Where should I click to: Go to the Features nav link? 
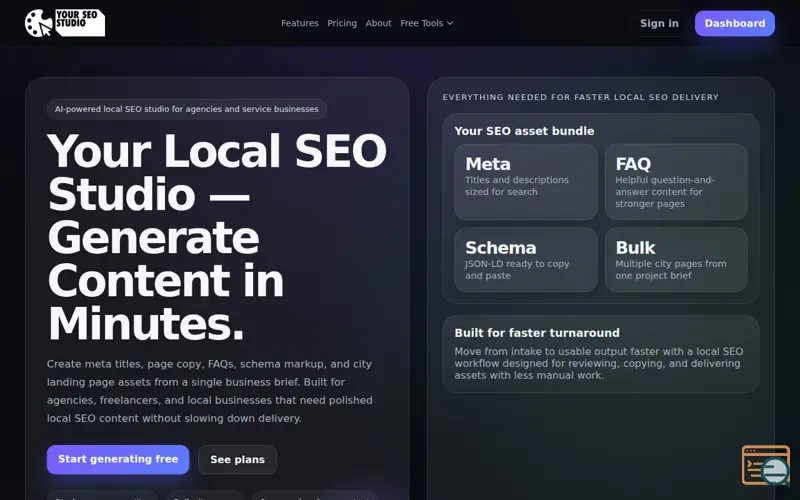[x=299, y=23]
